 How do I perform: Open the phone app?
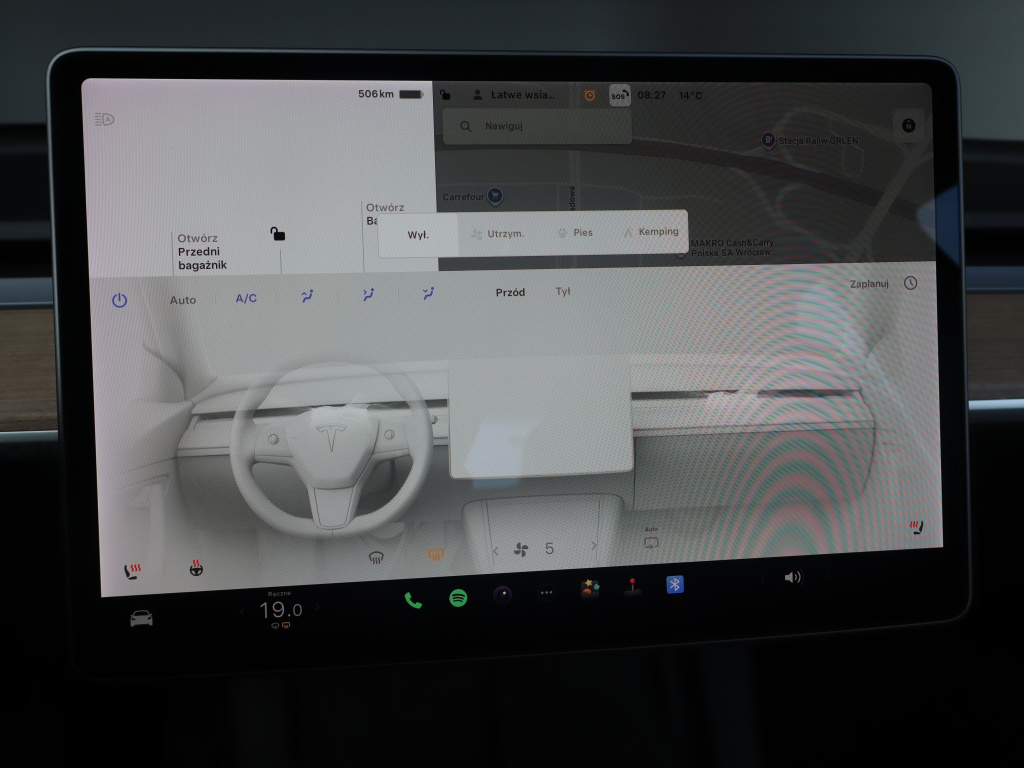tap(413, 600)
